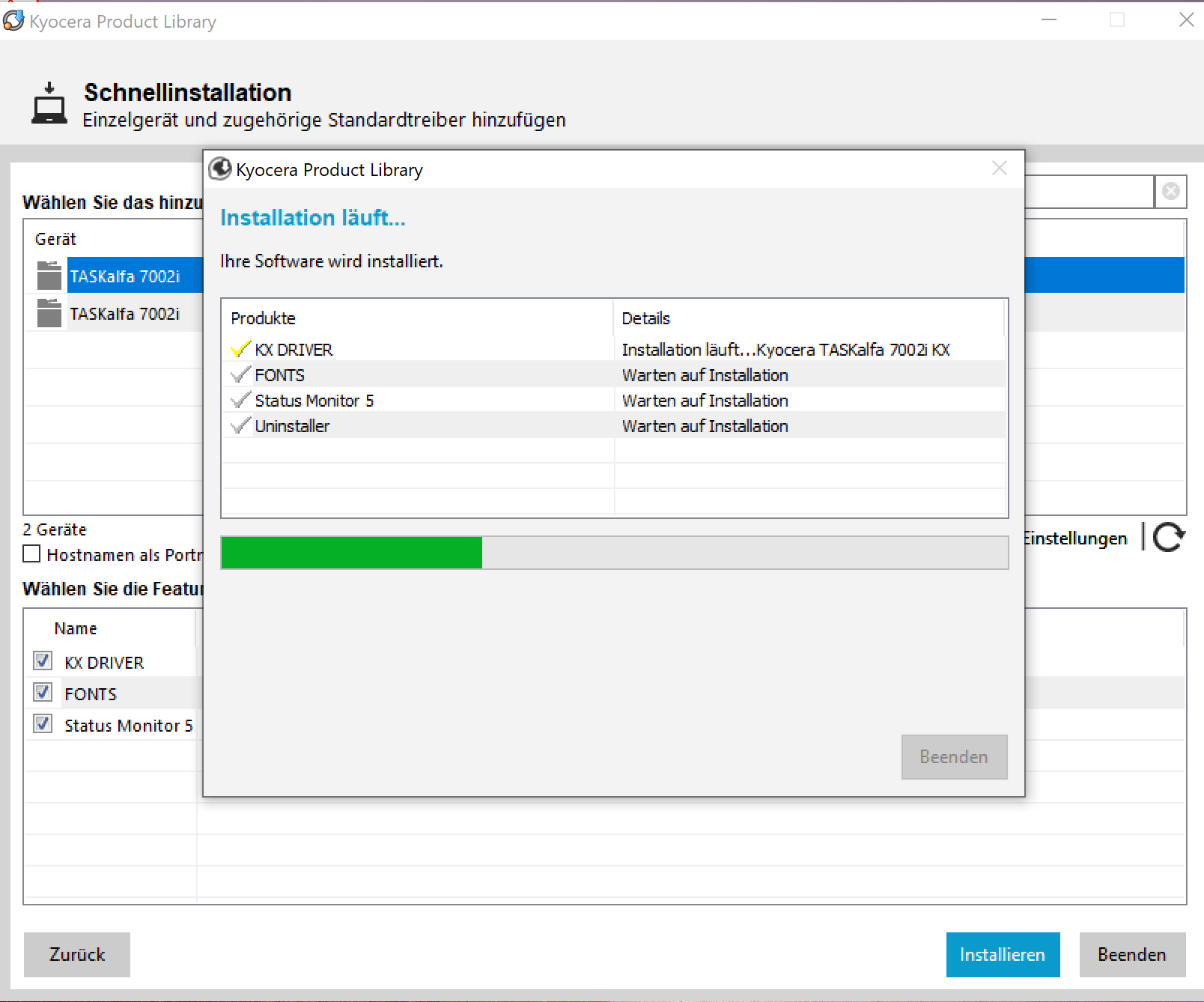Click the yellow checkmark beside KX DRIVER
Viewport: 1204px width, 1002px height.
240,350
